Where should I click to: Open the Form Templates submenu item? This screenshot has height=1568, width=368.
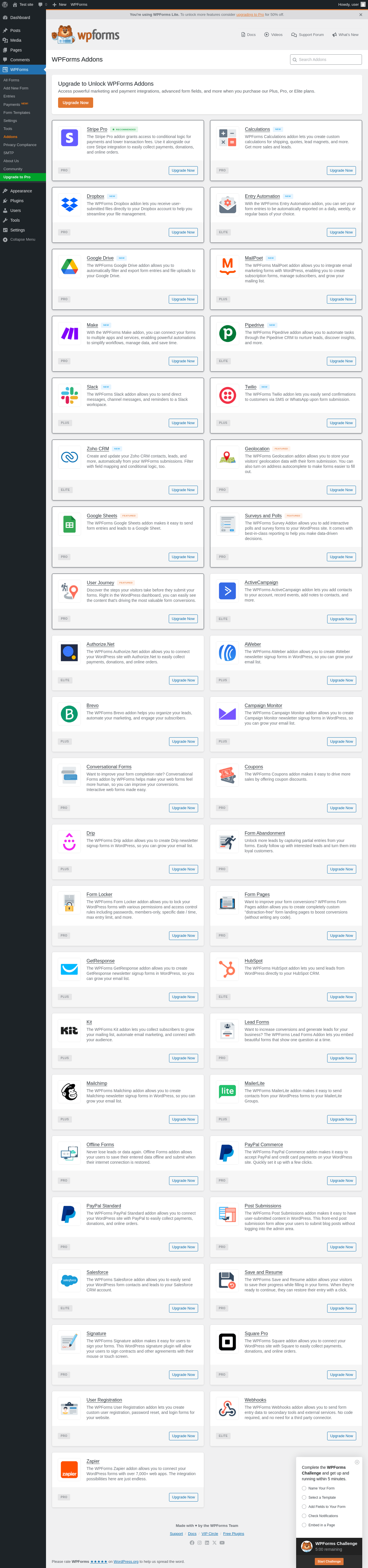[x=16, y=113]
